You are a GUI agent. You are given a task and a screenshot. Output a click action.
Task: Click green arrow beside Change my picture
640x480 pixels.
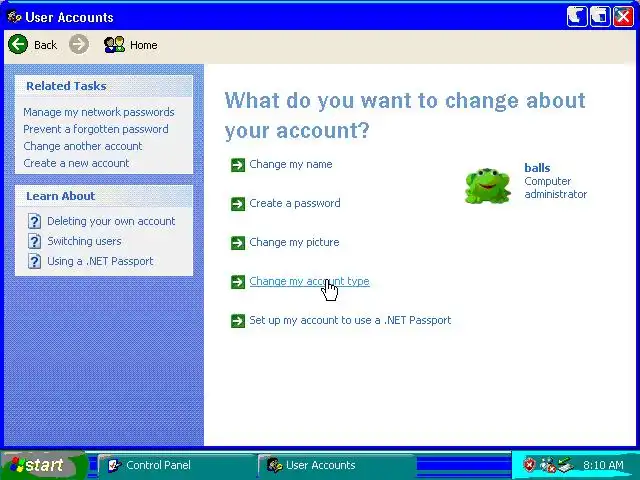[238, 243]
